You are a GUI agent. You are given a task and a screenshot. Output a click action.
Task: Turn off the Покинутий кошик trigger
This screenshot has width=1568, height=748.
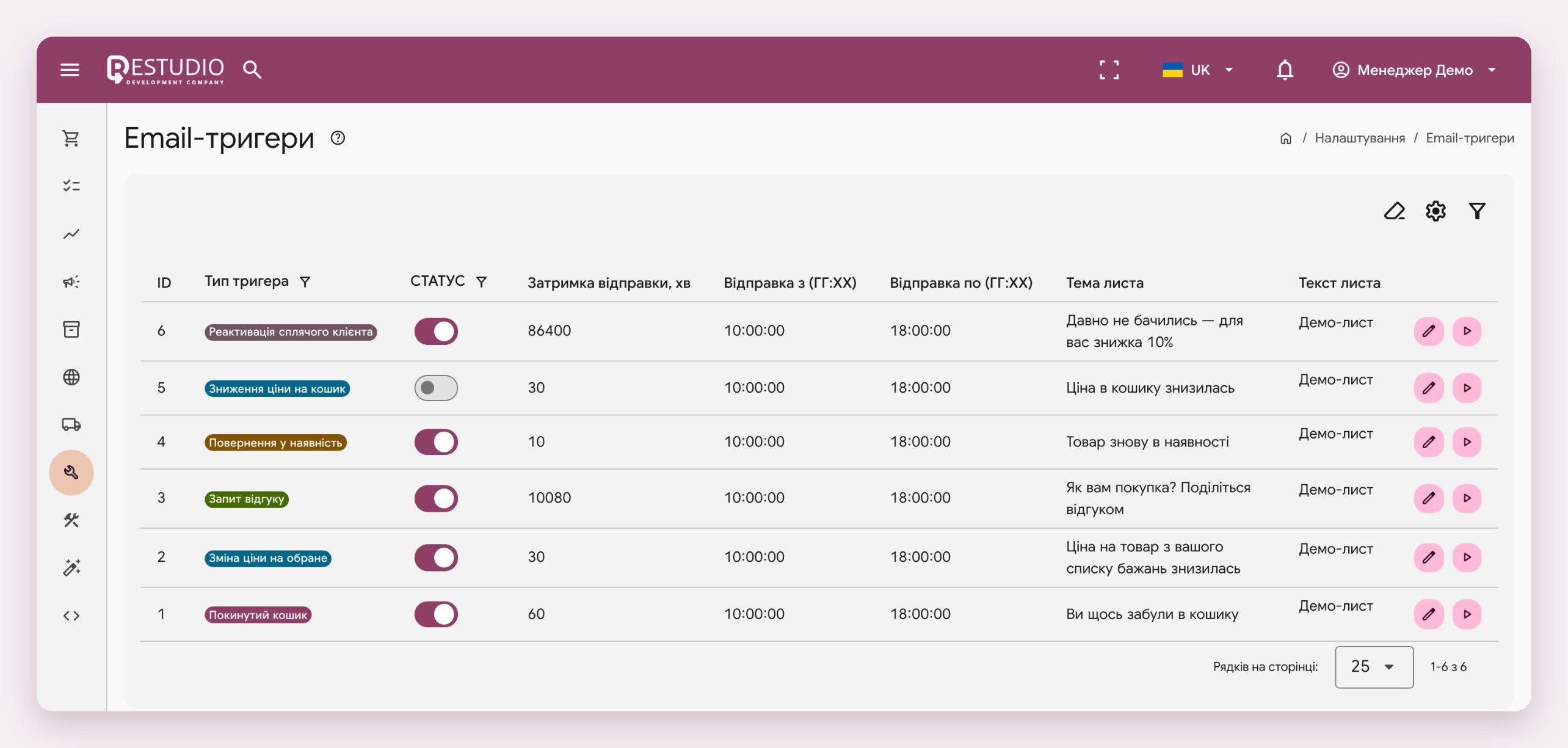tap(436, 614)
